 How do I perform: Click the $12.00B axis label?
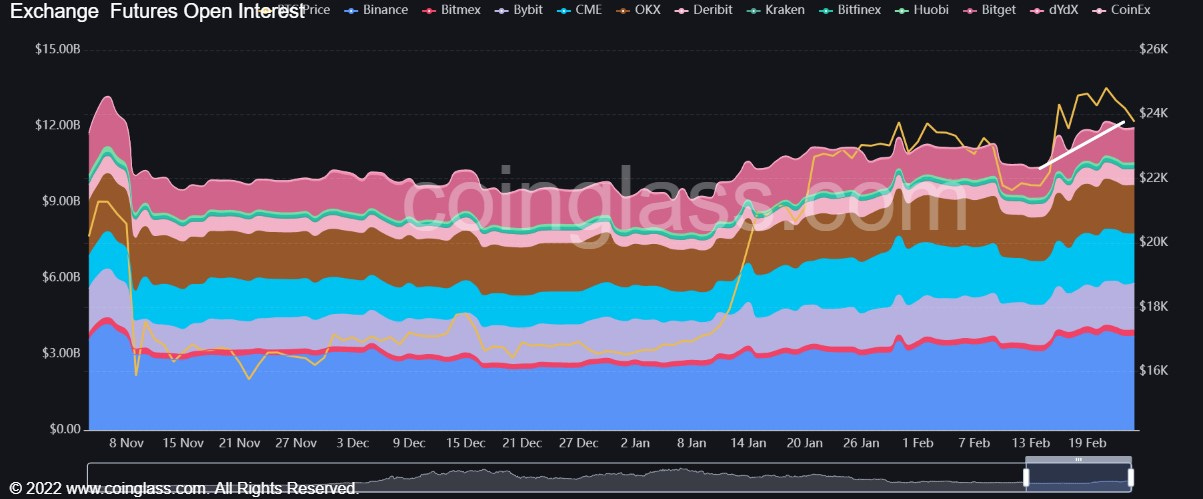56,125
